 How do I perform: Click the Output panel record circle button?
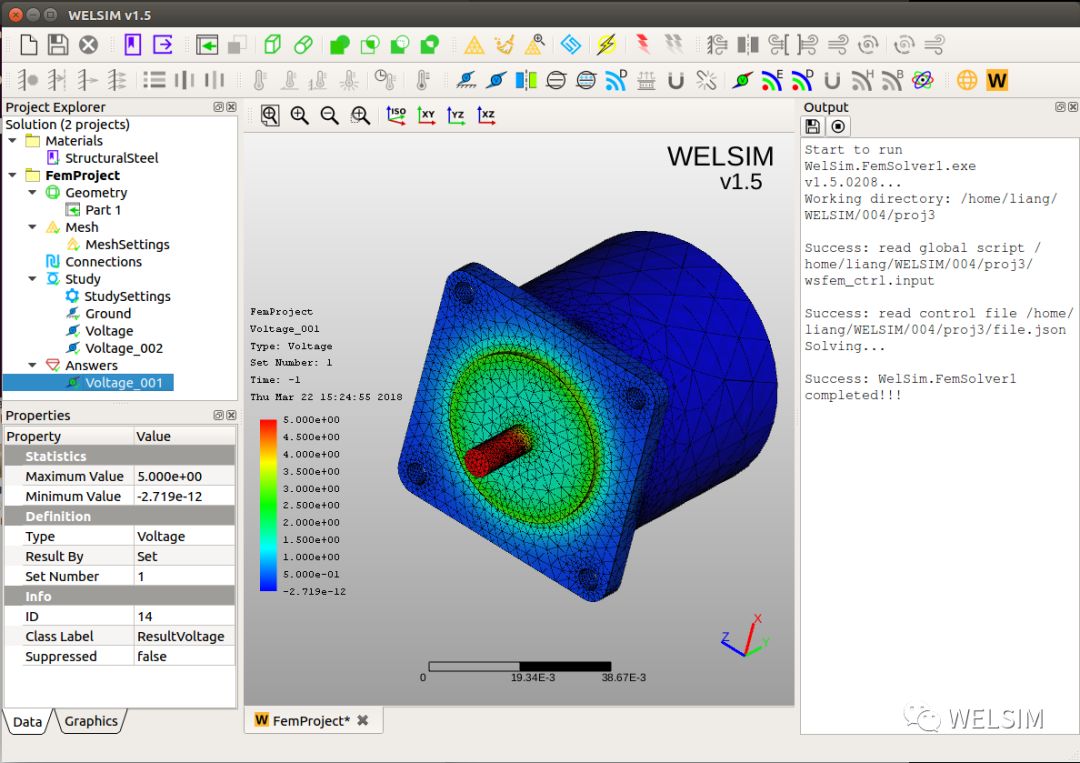pos(838,127)
